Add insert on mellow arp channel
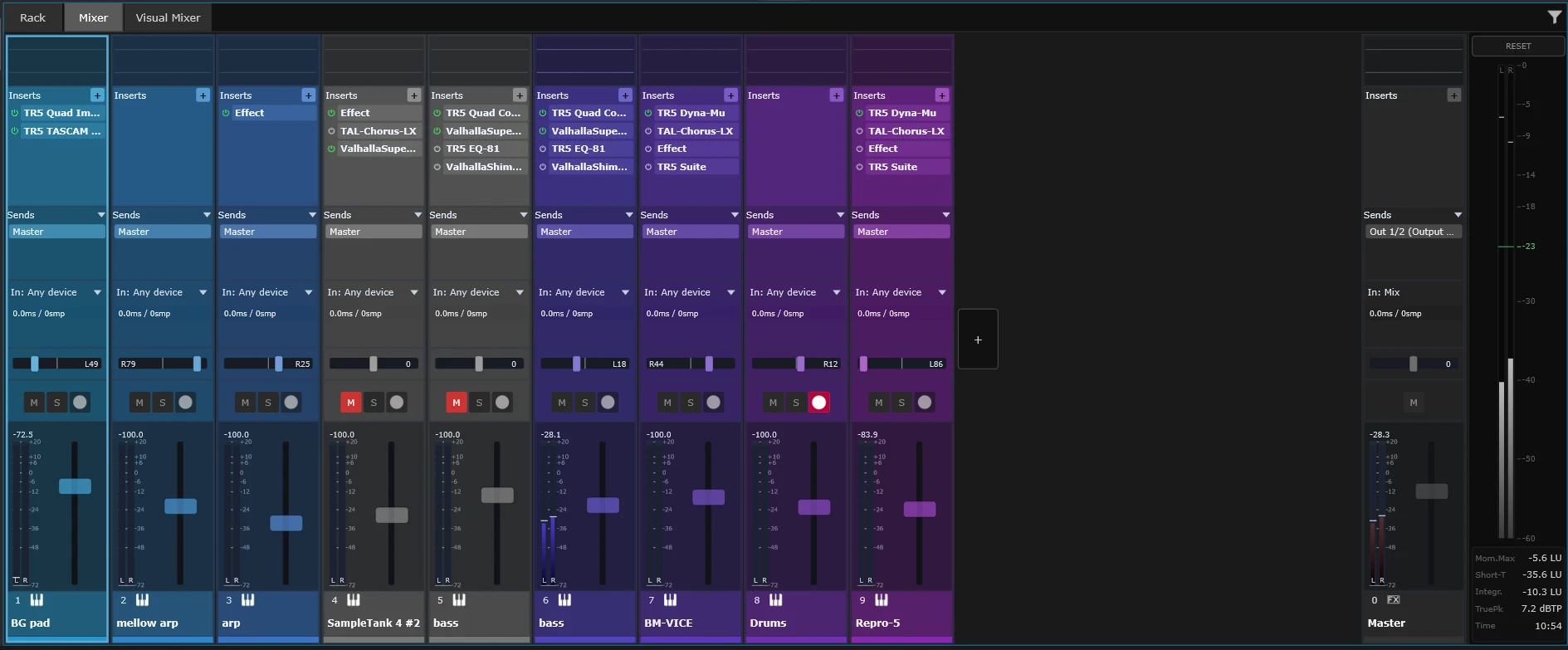Viewport: 1568px width, 650px height. click(x=203, y=95)
